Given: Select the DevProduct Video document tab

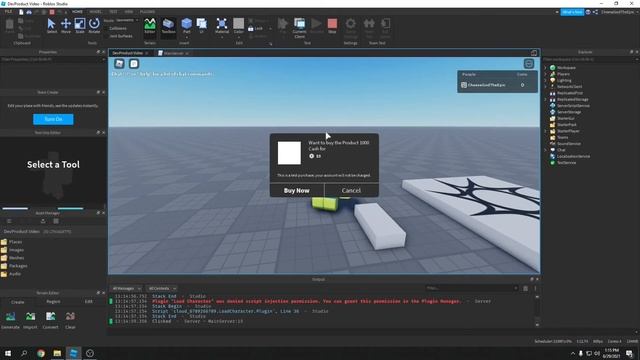Looking at the screenshot, I should pyautogui.click(x=127, y=53).
